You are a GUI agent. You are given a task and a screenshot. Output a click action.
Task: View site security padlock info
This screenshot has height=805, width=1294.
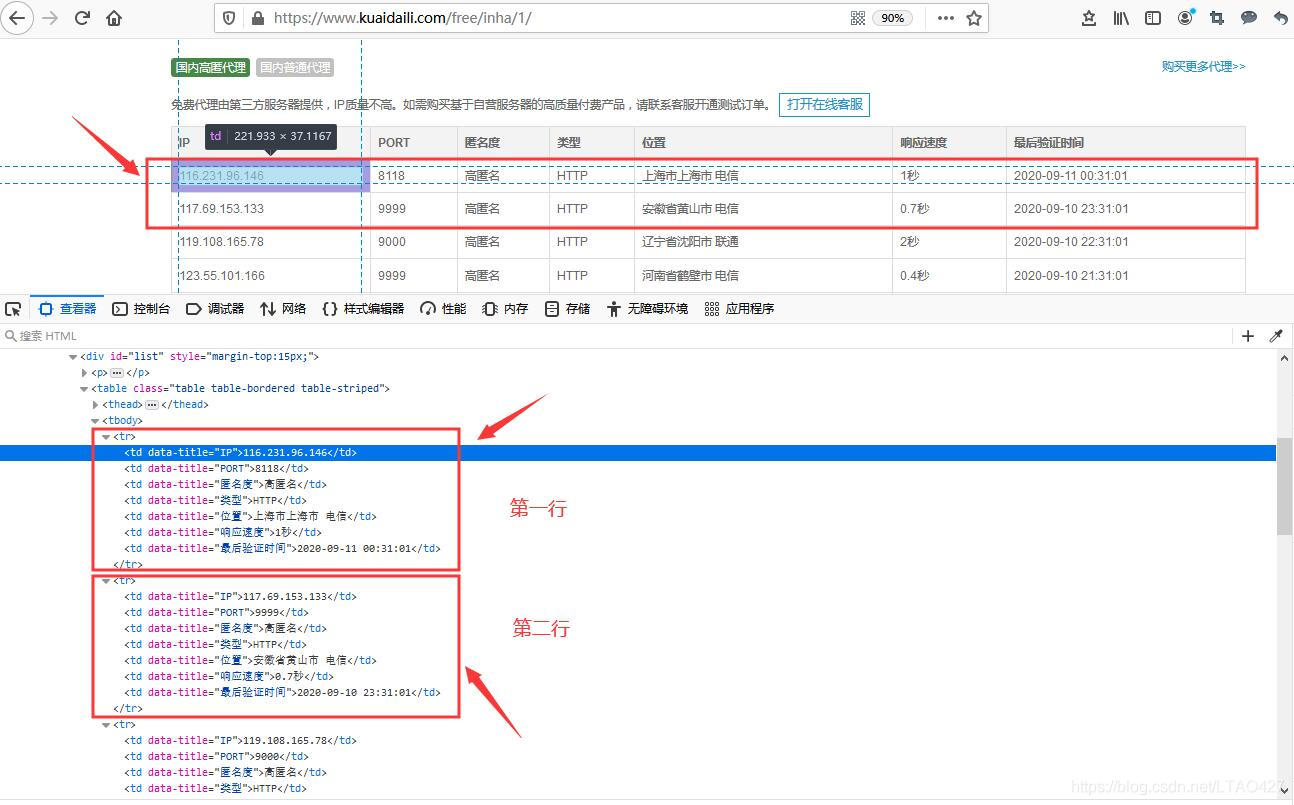click(x=258, y=18)
